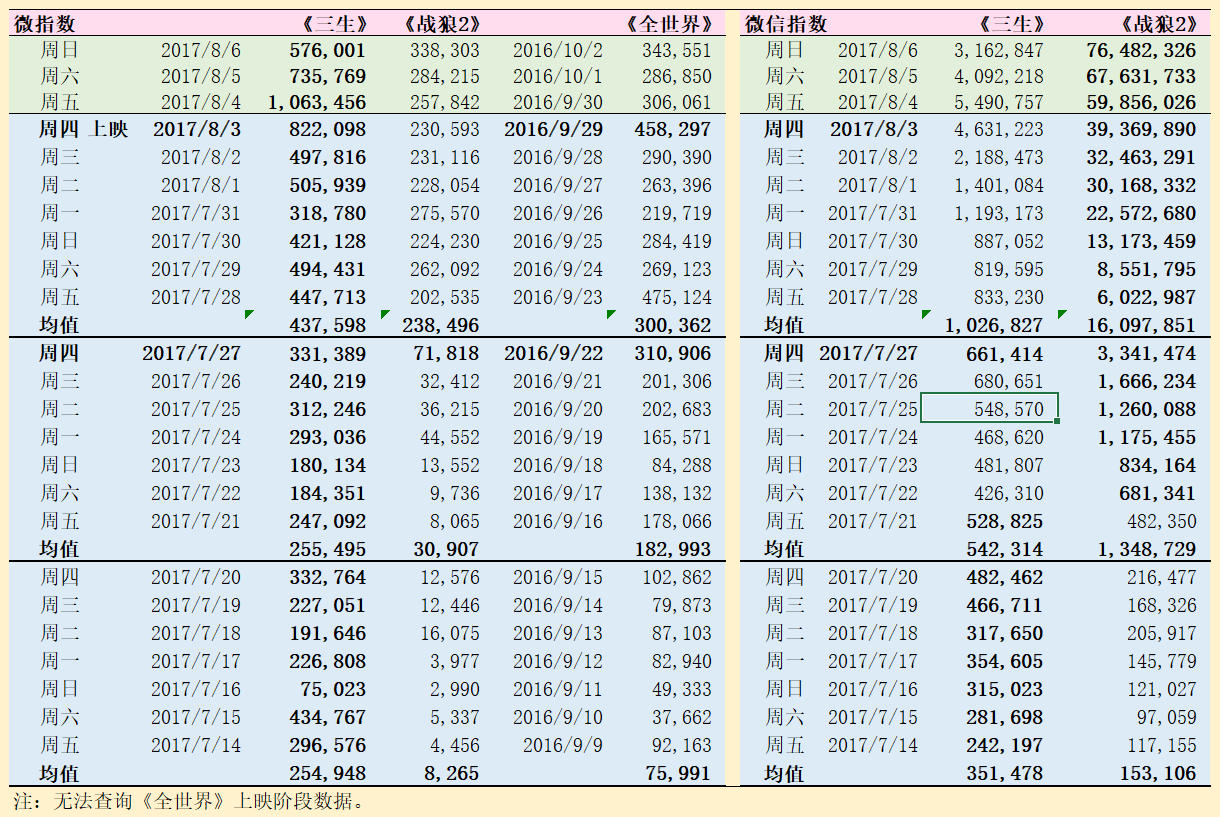Image resolution: width=1220 pixels, height=817 pixels.
Task: Select the small value 2,990
Action: [x=454, y=689]
